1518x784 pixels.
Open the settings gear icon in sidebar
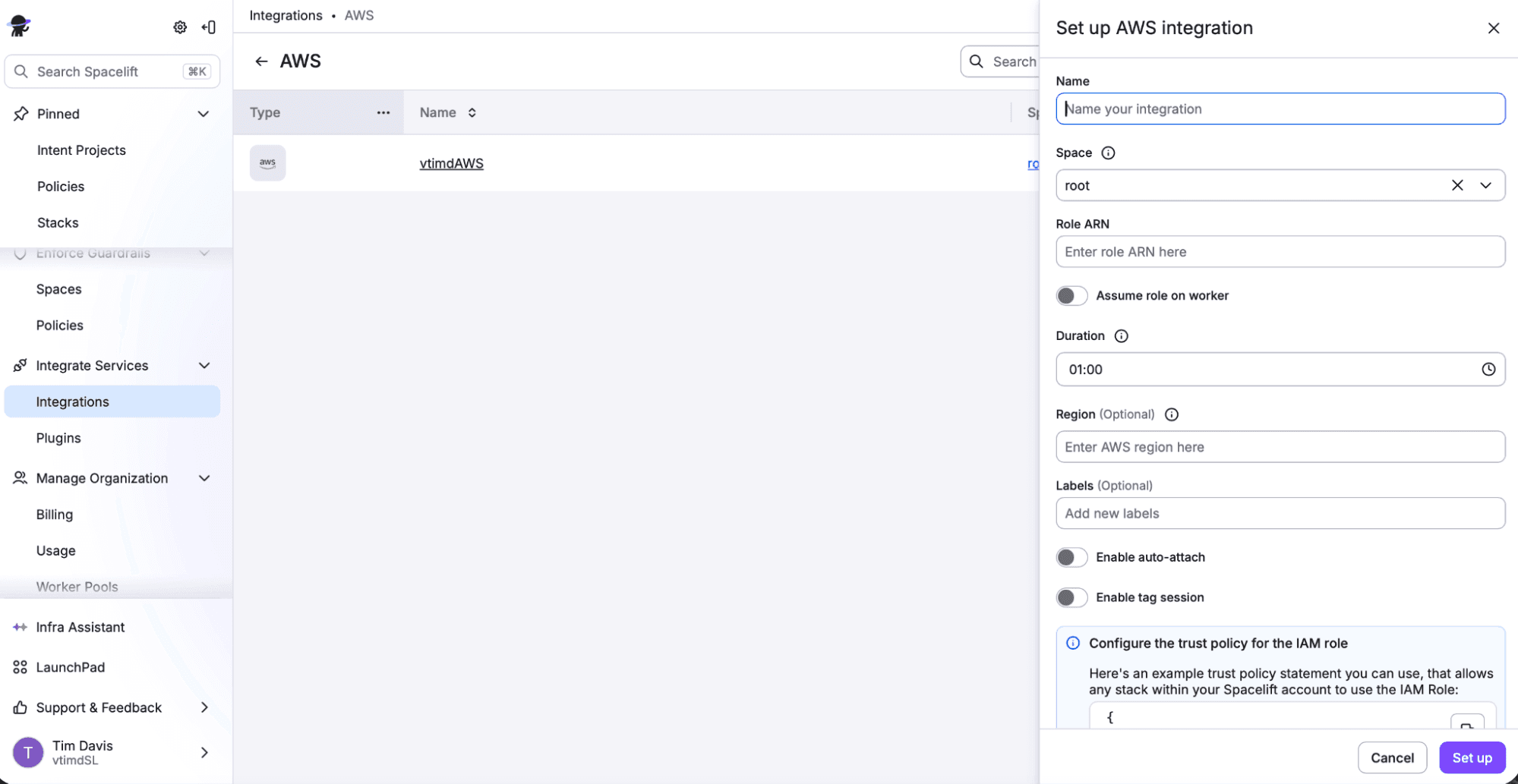pyautogui.click(x=180, y=27)
